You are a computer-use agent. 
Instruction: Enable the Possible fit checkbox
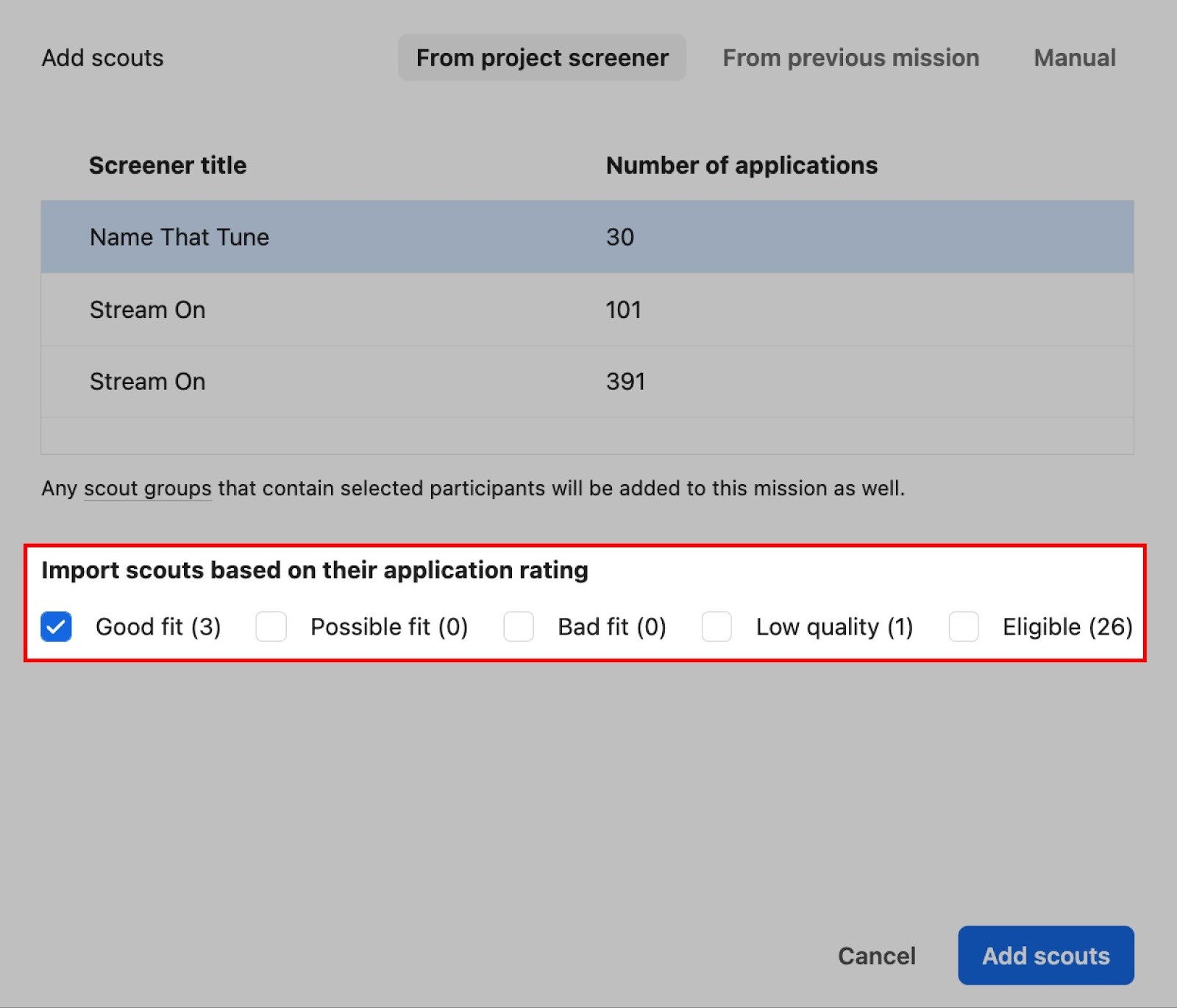pos(271,627)
